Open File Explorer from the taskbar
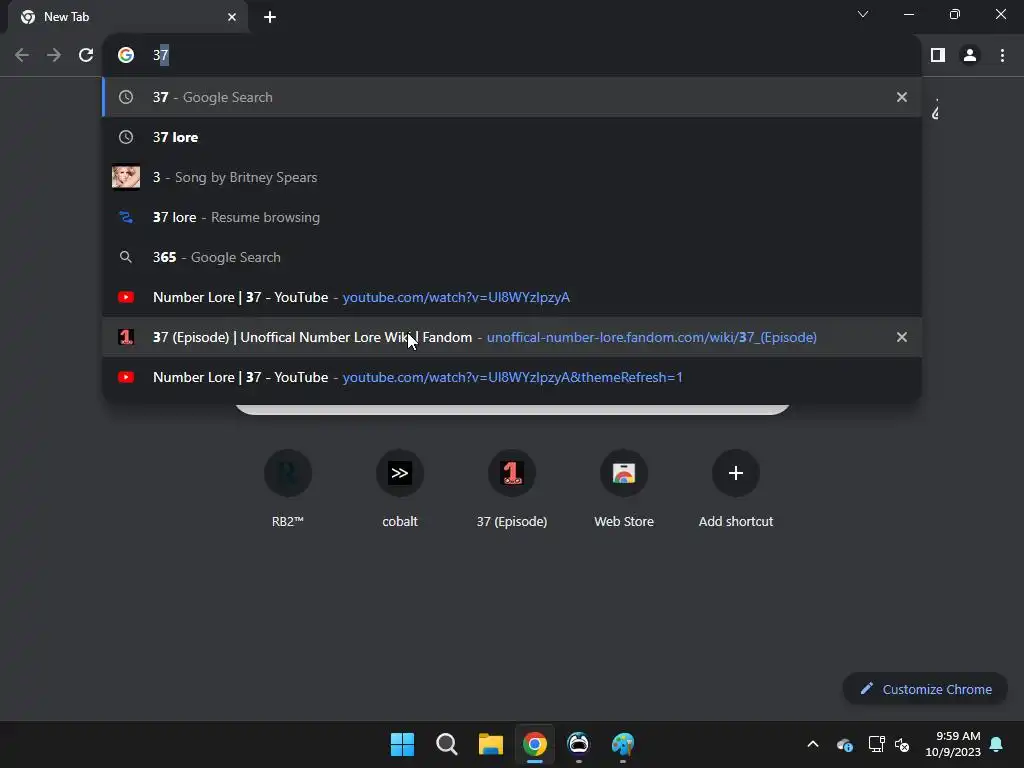1024x768 pixels. click(490, 744)
